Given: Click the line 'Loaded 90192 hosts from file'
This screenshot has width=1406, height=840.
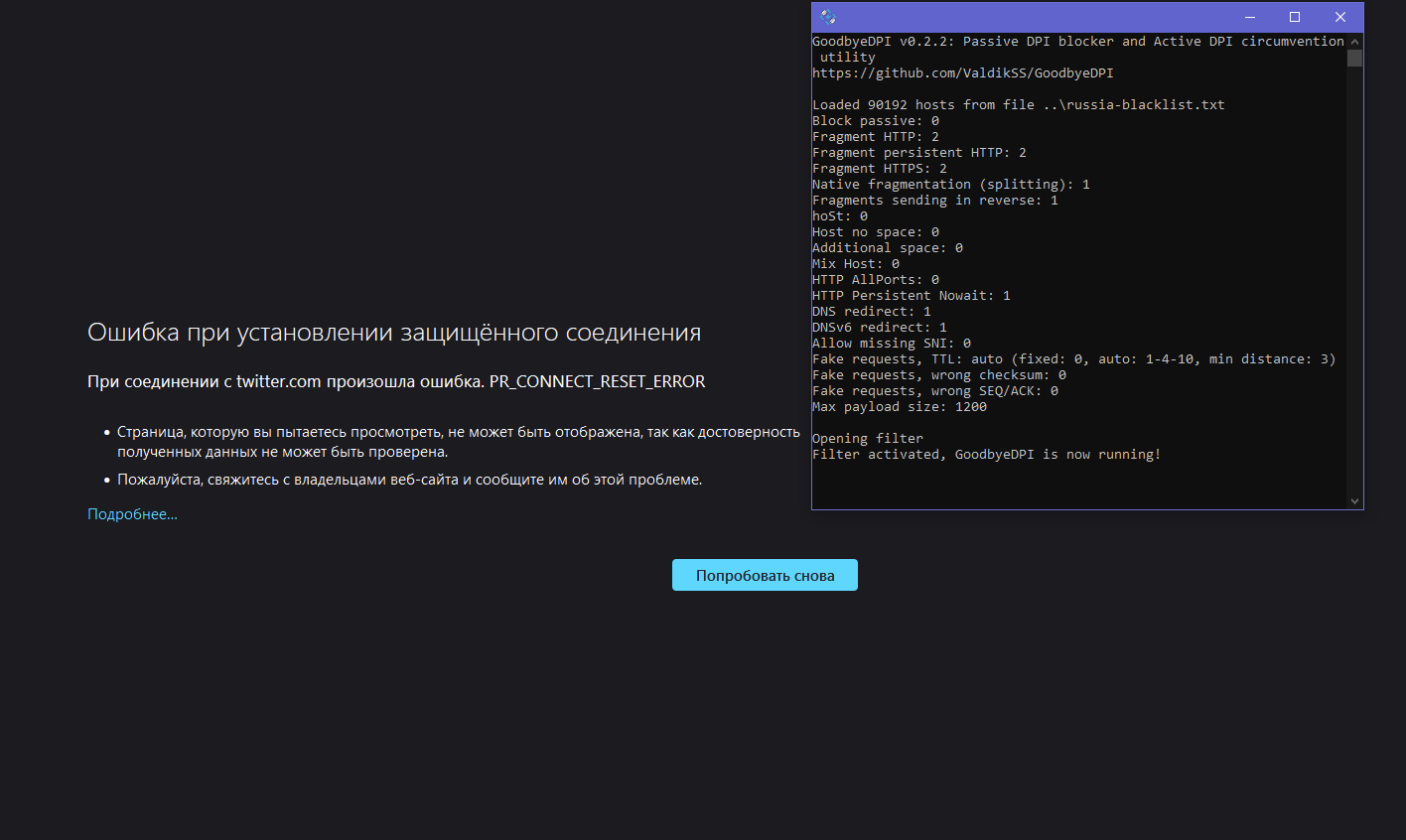Looking at the screenshot, I should [1019, 105].
